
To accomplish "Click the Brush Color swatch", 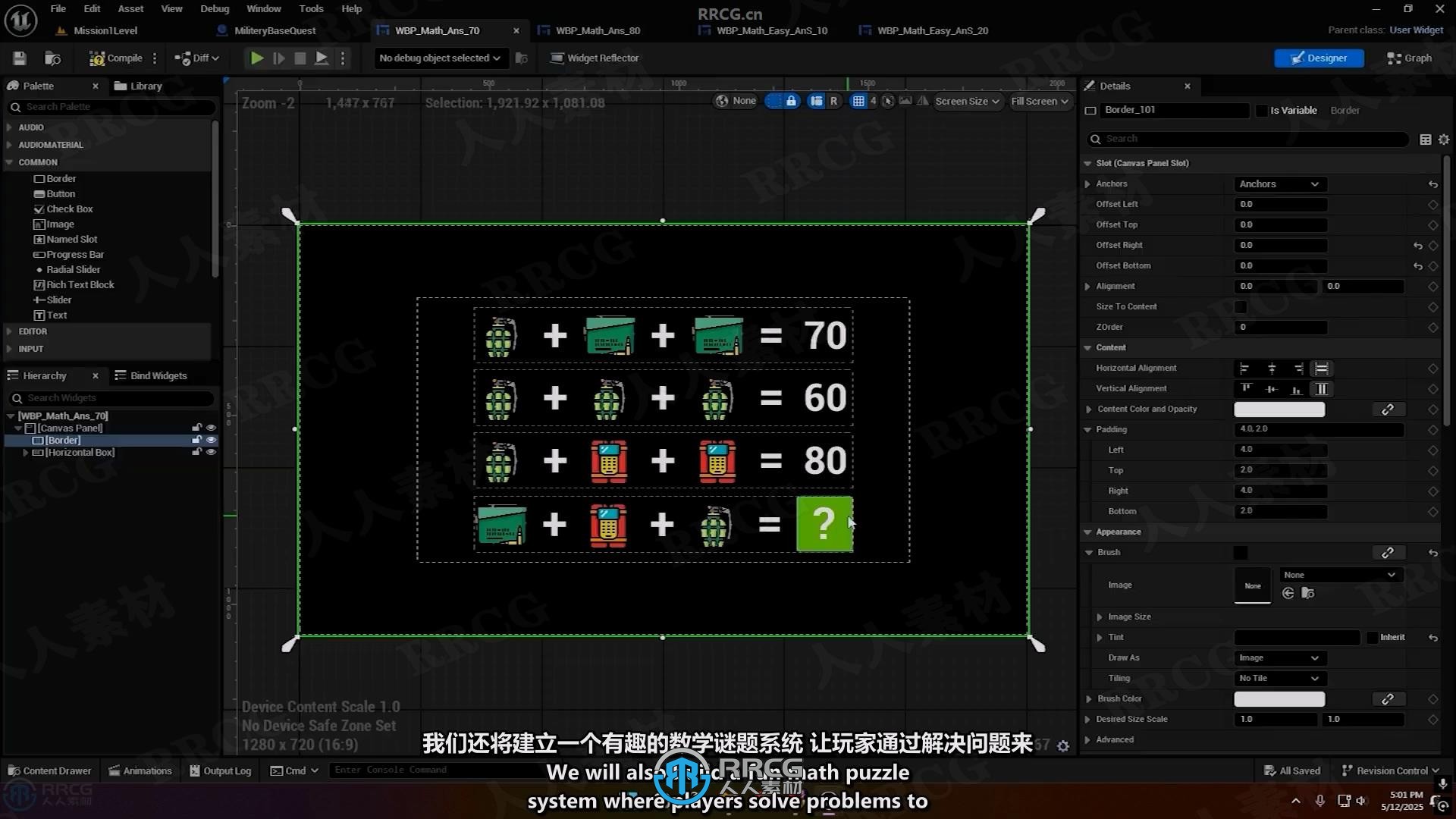I will 1279,699.
